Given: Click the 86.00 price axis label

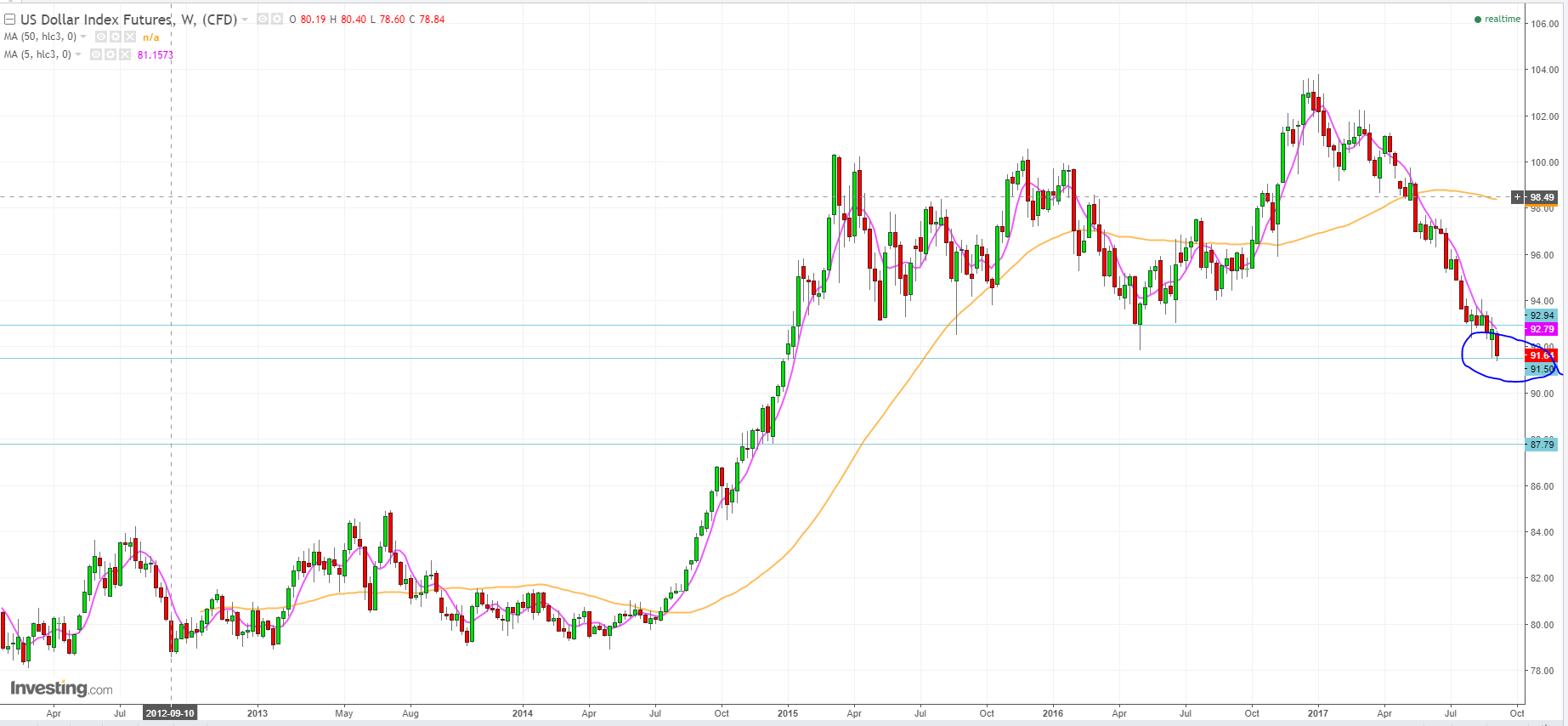Looking at the screenshot, I should point(1542,486).
